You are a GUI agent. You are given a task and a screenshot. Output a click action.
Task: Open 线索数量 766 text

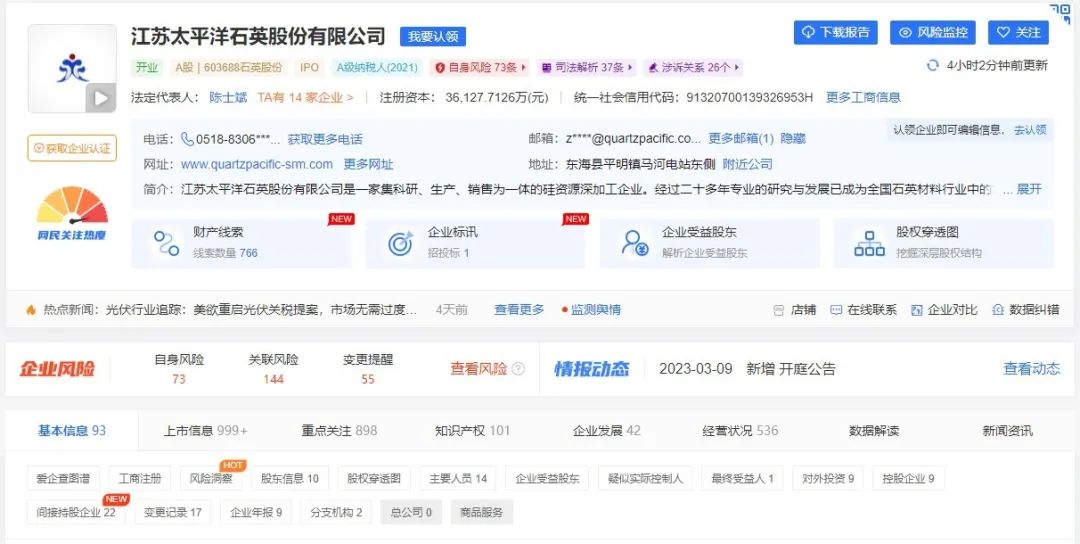pyautogui.click(x=225, y=253)
